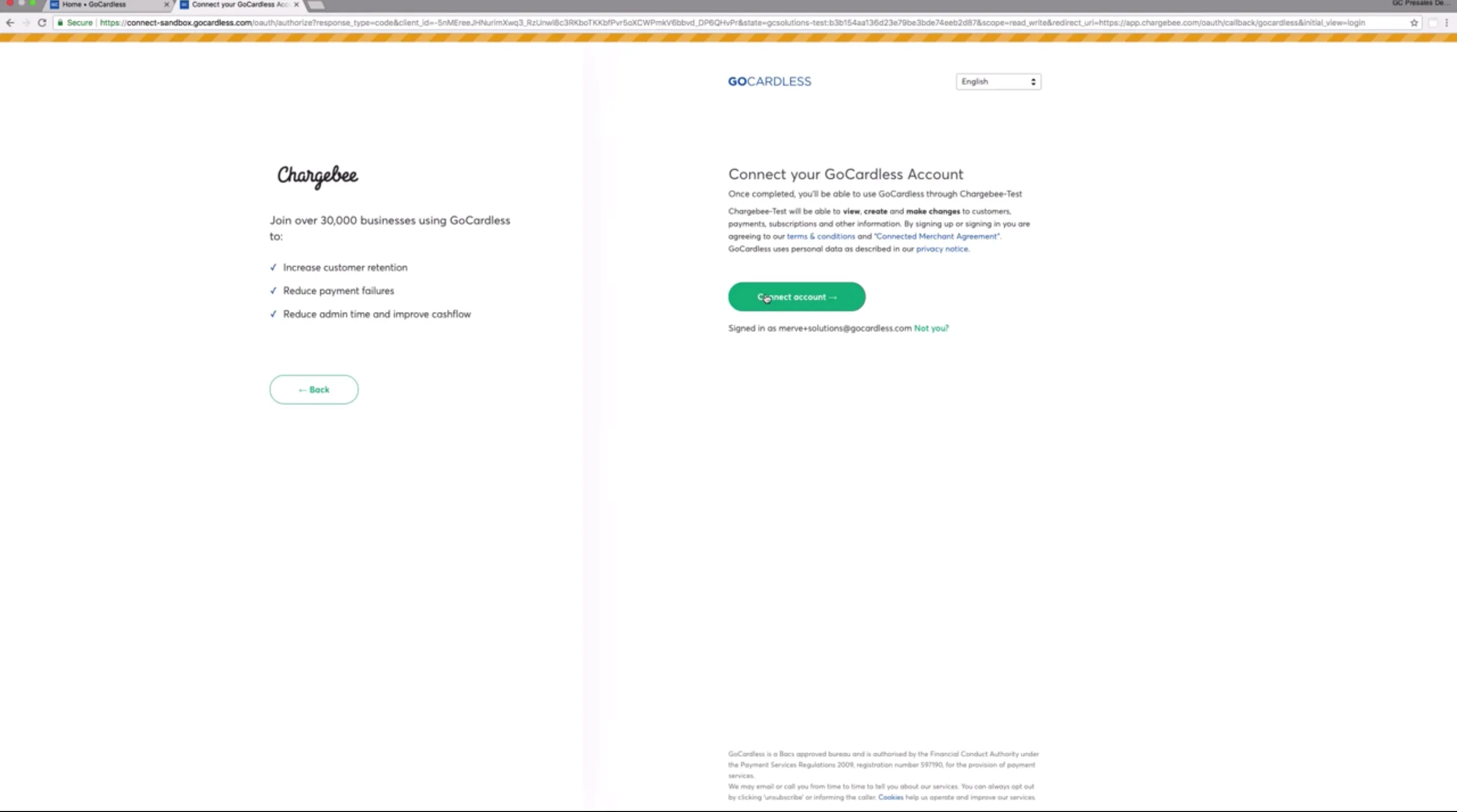The height and width of the screenshot is (812, 1457).
Task: Click the browser forward arrow icon
Action: tap(26, 23)
